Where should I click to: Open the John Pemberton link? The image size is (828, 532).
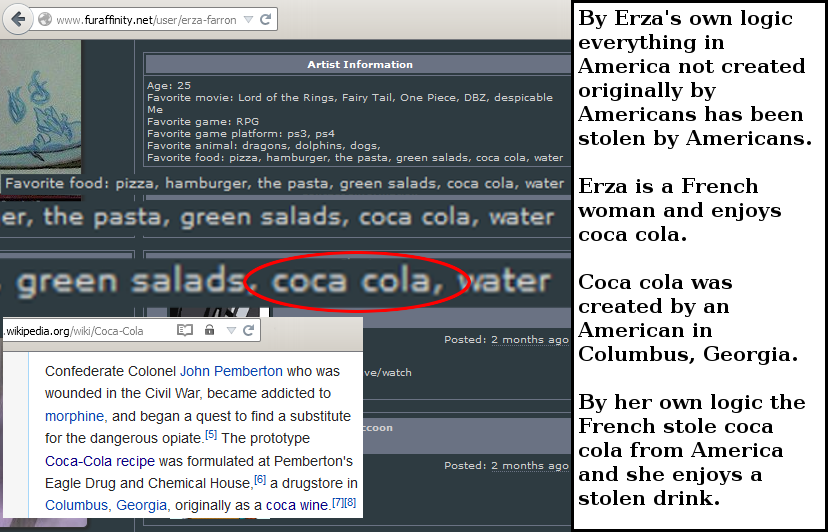pyautogui.click(x=230, y=371)
